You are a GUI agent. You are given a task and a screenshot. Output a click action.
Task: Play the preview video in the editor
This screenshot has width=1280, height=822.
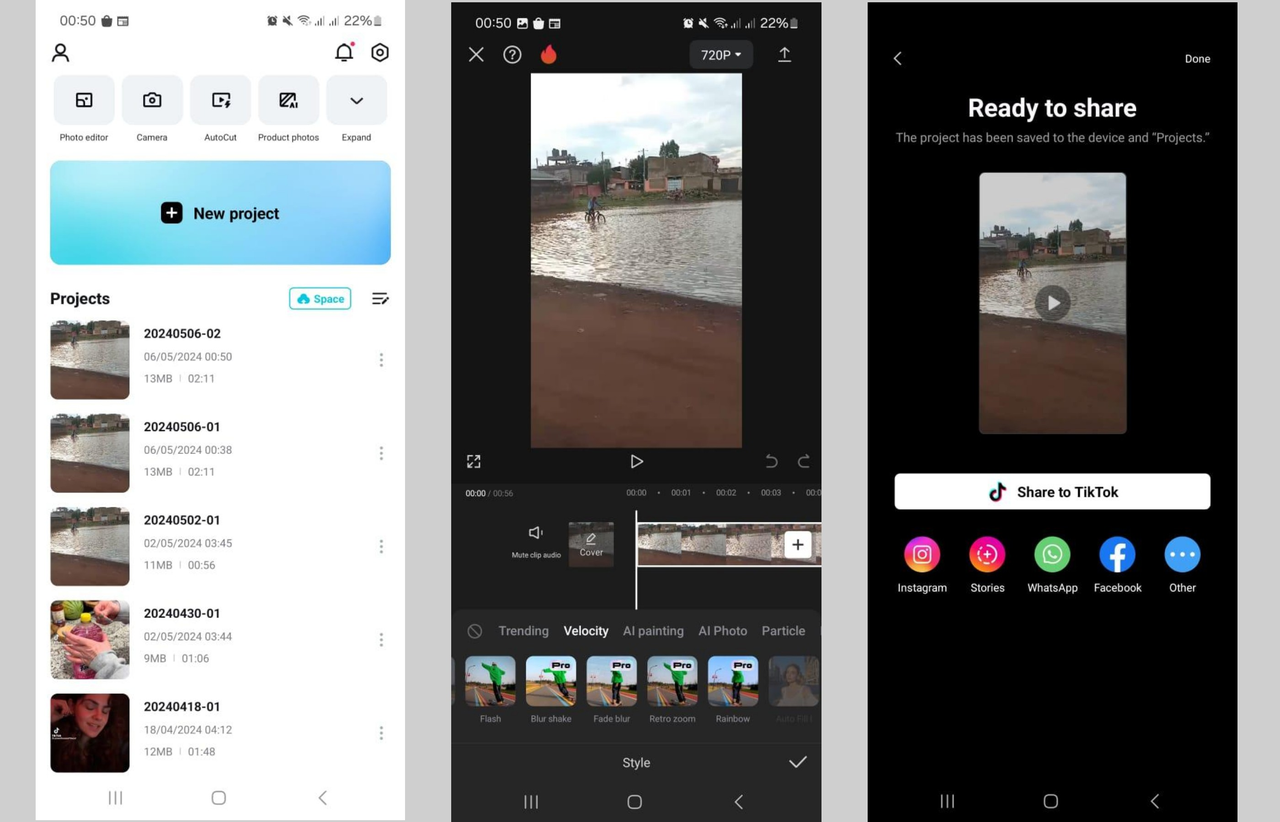pos(636,461)
